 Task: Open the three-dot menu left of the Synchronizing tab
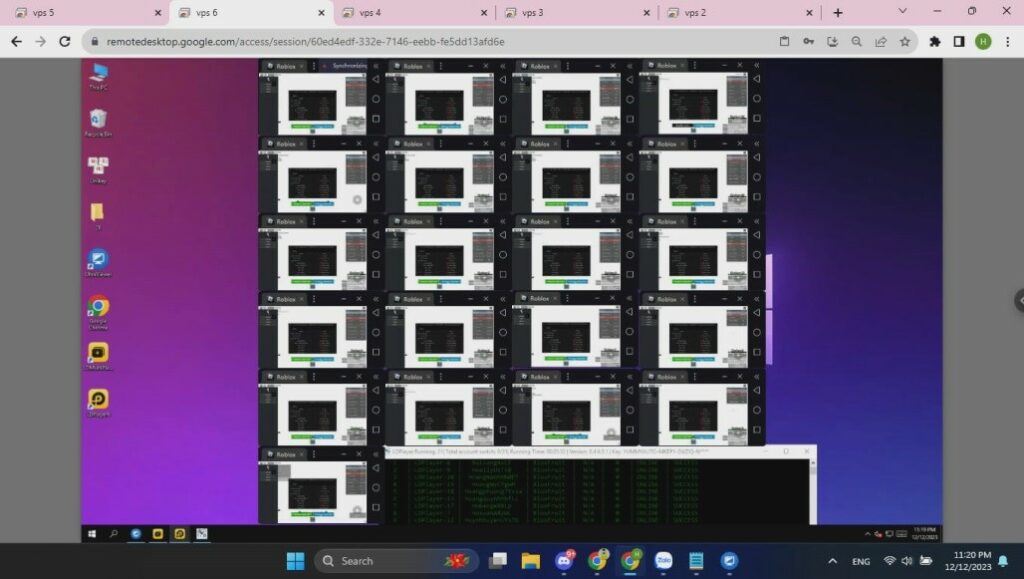pyautogui.click(x=313, y=66)
